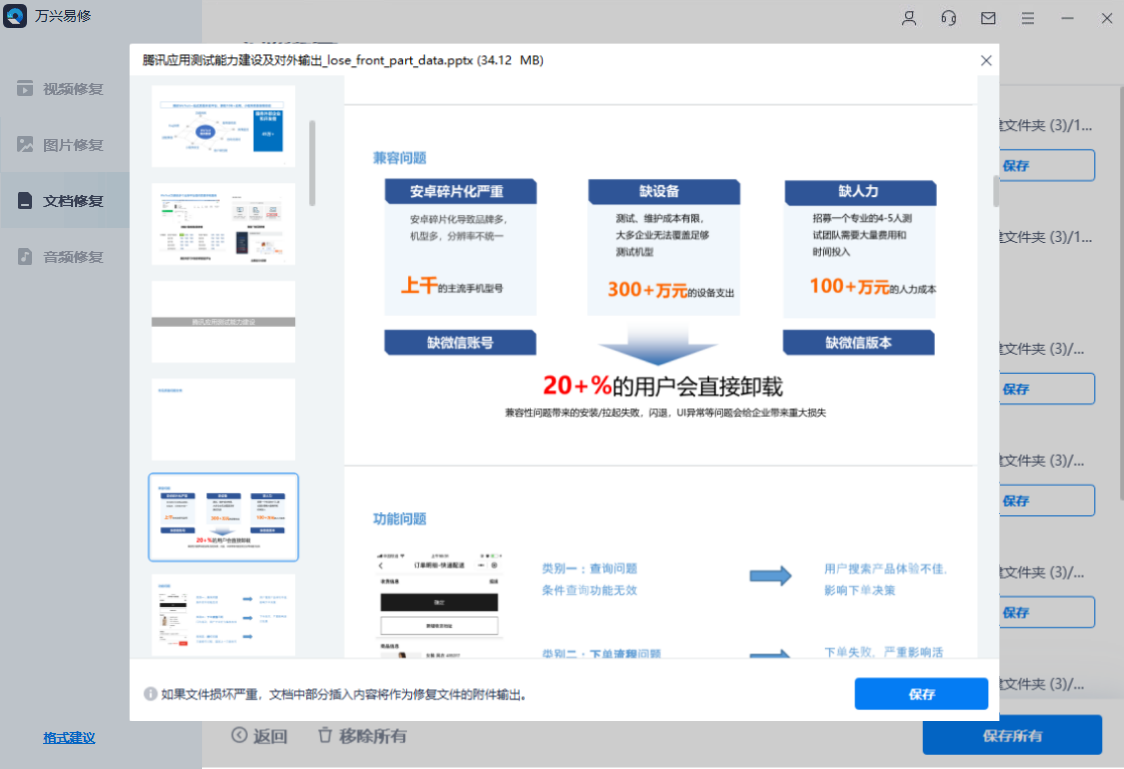Open the customer support headset icon
This screenshot has width=1124, height=769.
click(948, 18)
